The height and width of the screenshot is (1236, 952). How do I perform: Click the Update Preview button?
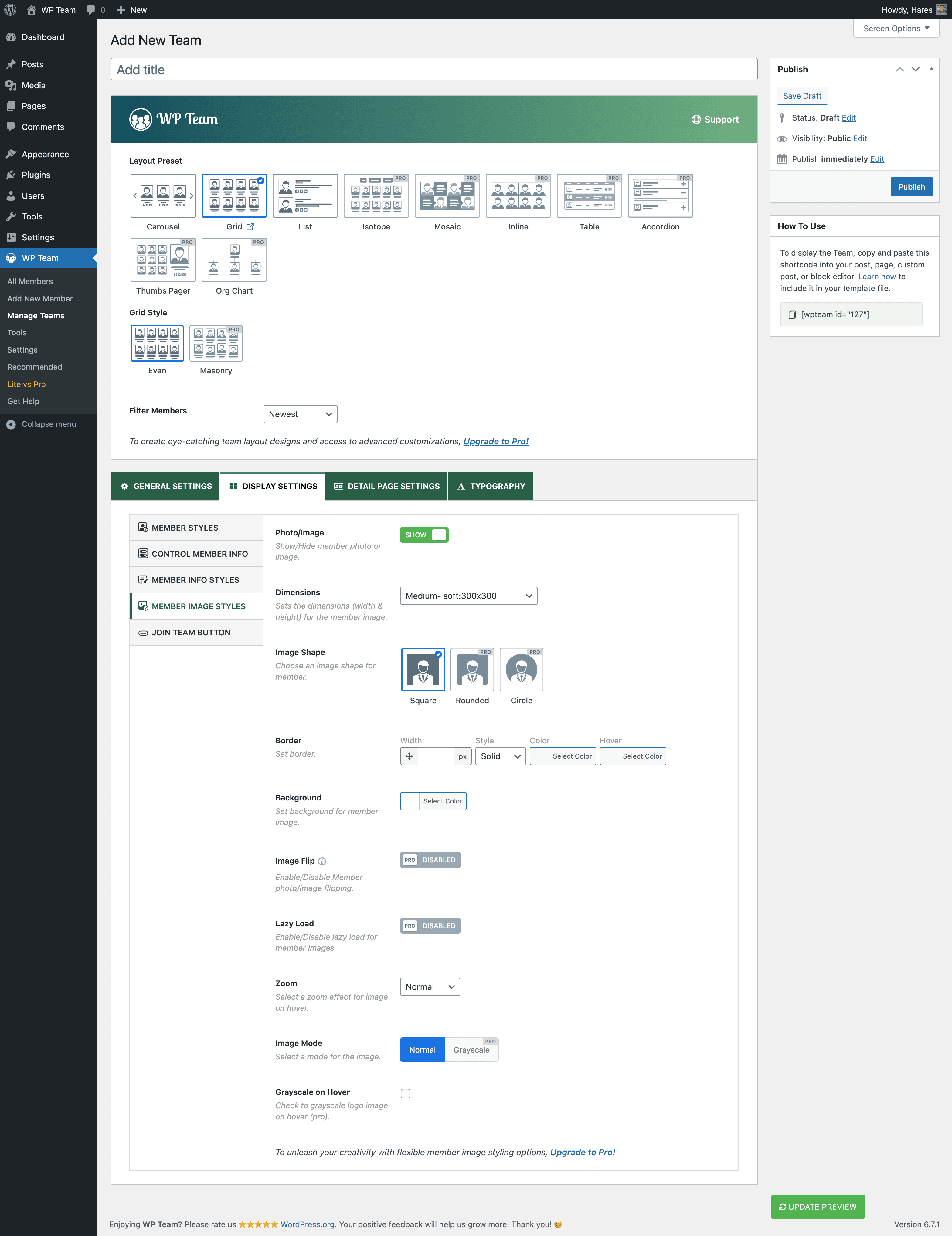[x=817, y=1207]
